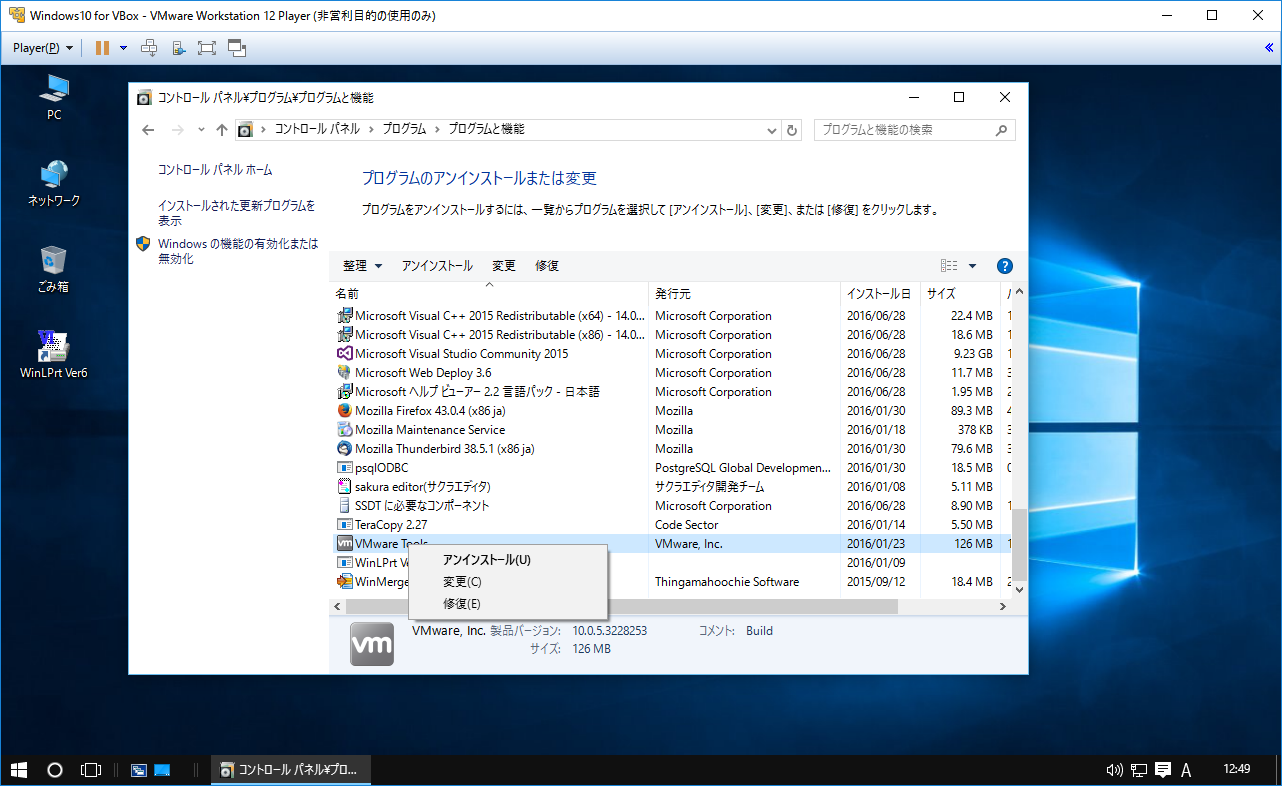This screenshot has width=1282, height=786.
Task: Open the address bar history dropdown
Action: [x=772, y=130]
